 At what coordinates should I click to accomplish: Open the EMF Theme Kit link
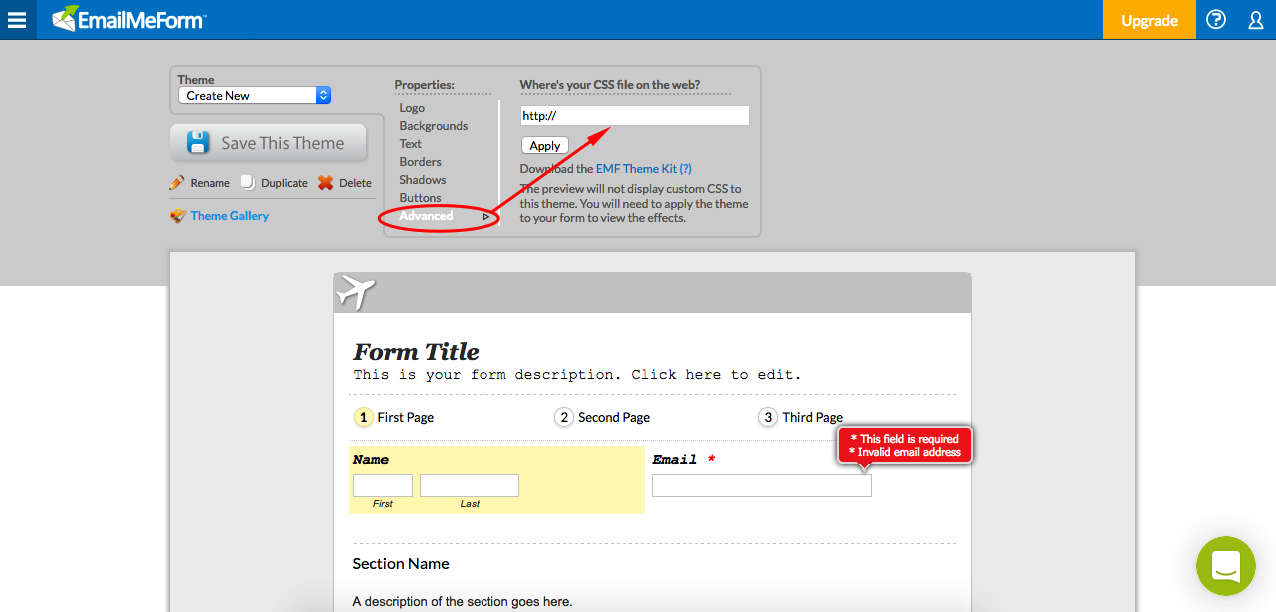(x=643, y=169)
